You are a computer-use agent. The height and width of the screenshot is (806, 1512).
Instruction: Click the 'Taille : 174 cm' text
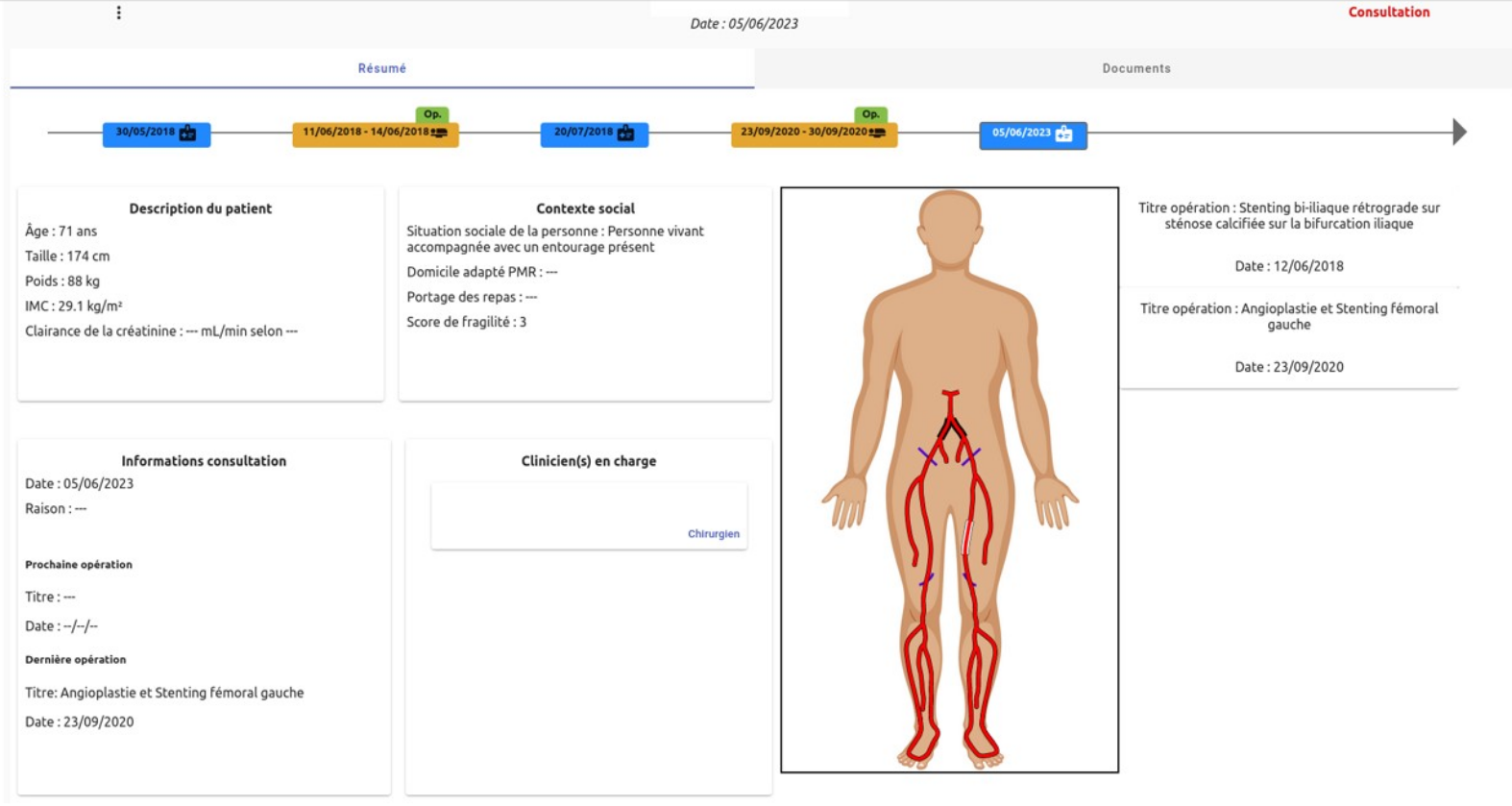[67, 256]
